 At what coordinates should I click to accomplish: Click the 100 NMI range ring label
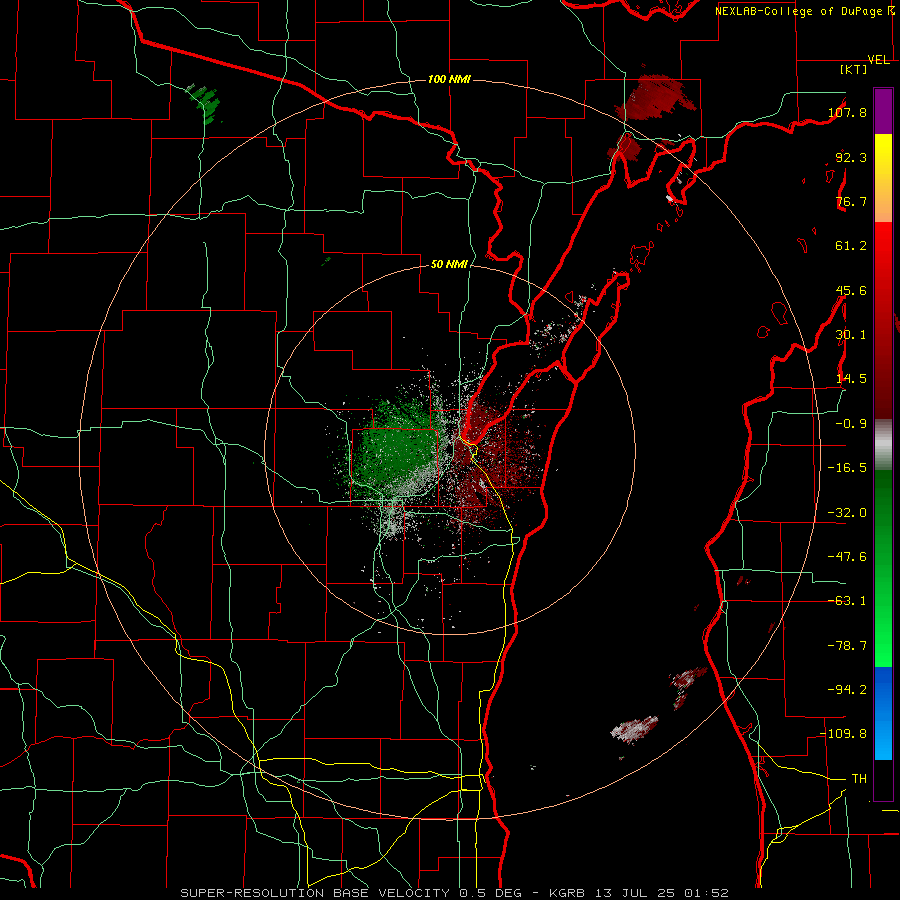point(449,79)
